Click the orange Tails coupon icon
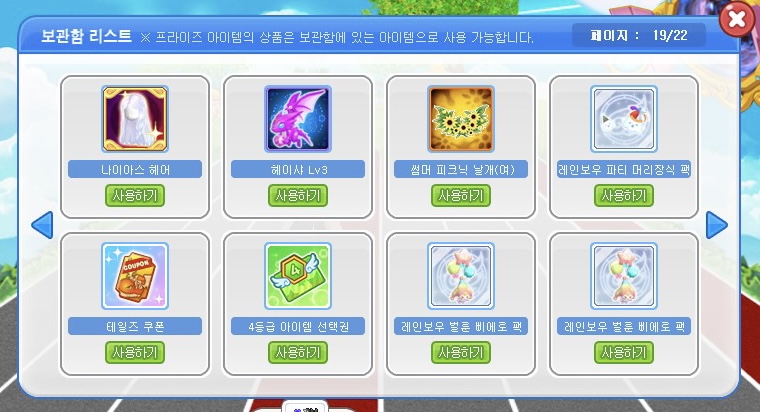 [135, 276]
